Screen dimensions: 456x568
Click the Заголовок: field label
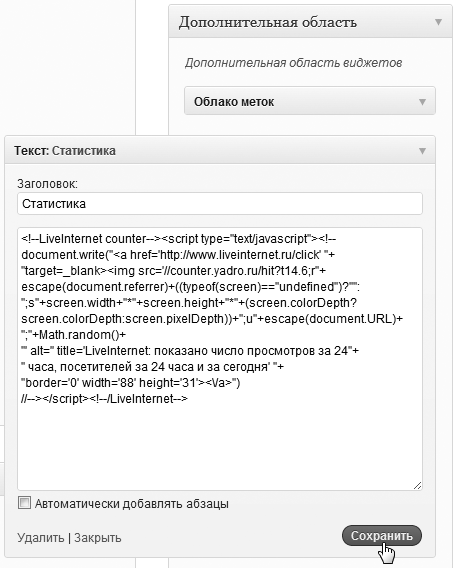click(x=47, y=184)
